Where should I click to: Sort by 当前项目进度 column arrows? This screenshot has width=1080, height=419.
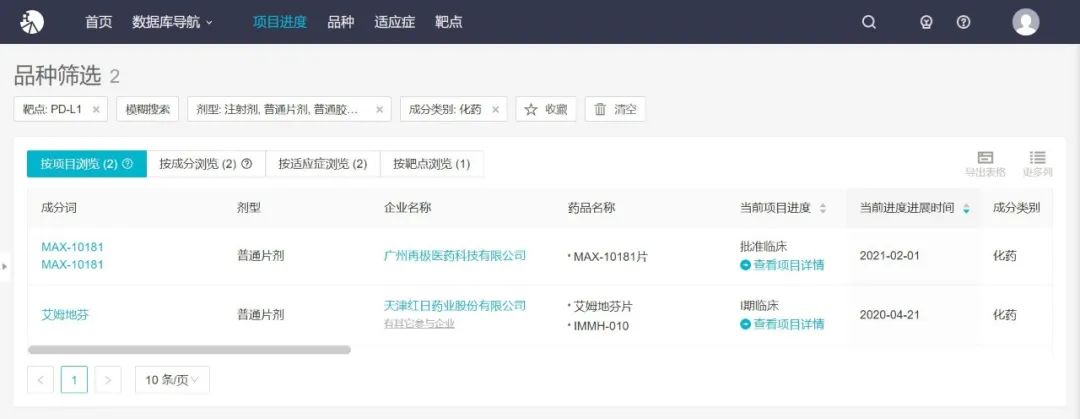coord(822,208)
